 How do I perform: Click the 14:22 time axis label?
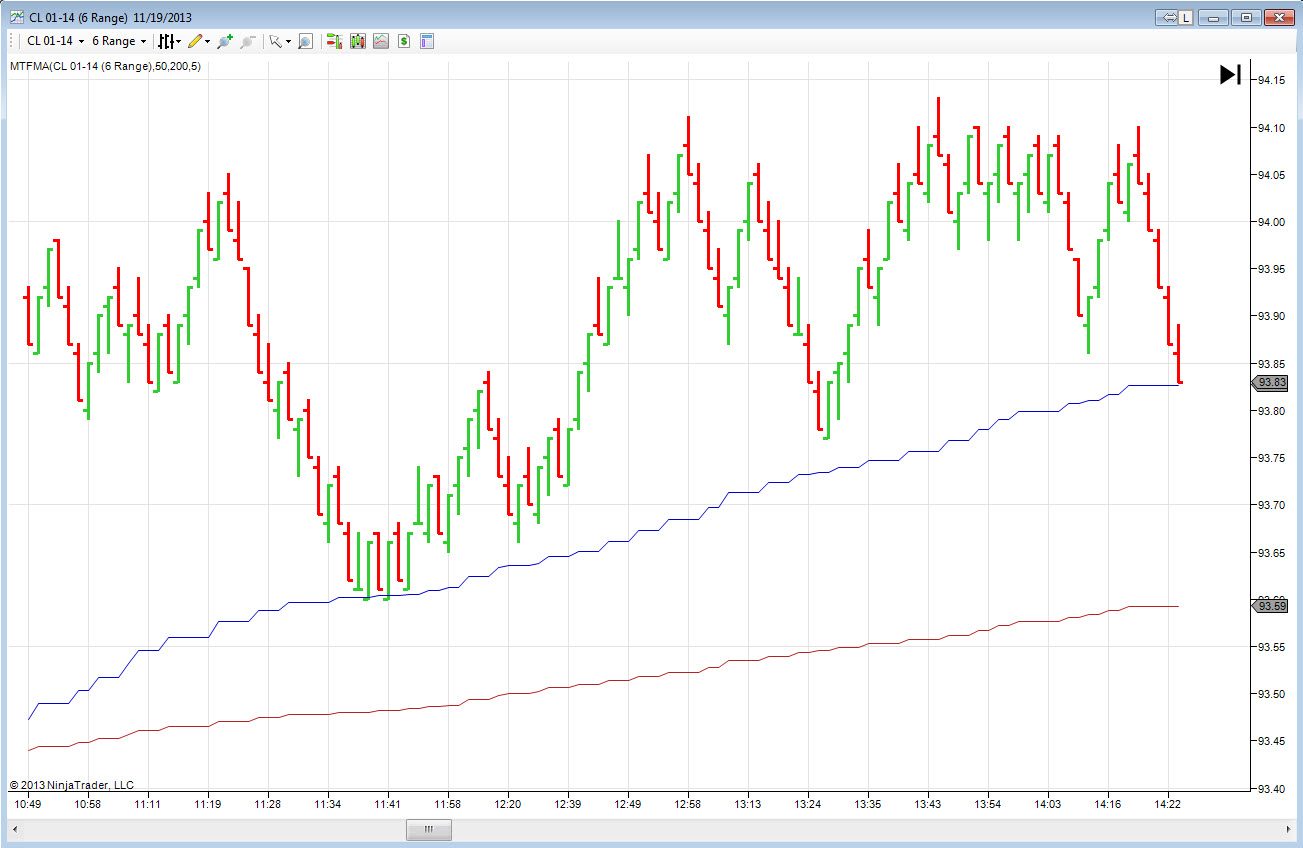click(x=1168, y=804)
